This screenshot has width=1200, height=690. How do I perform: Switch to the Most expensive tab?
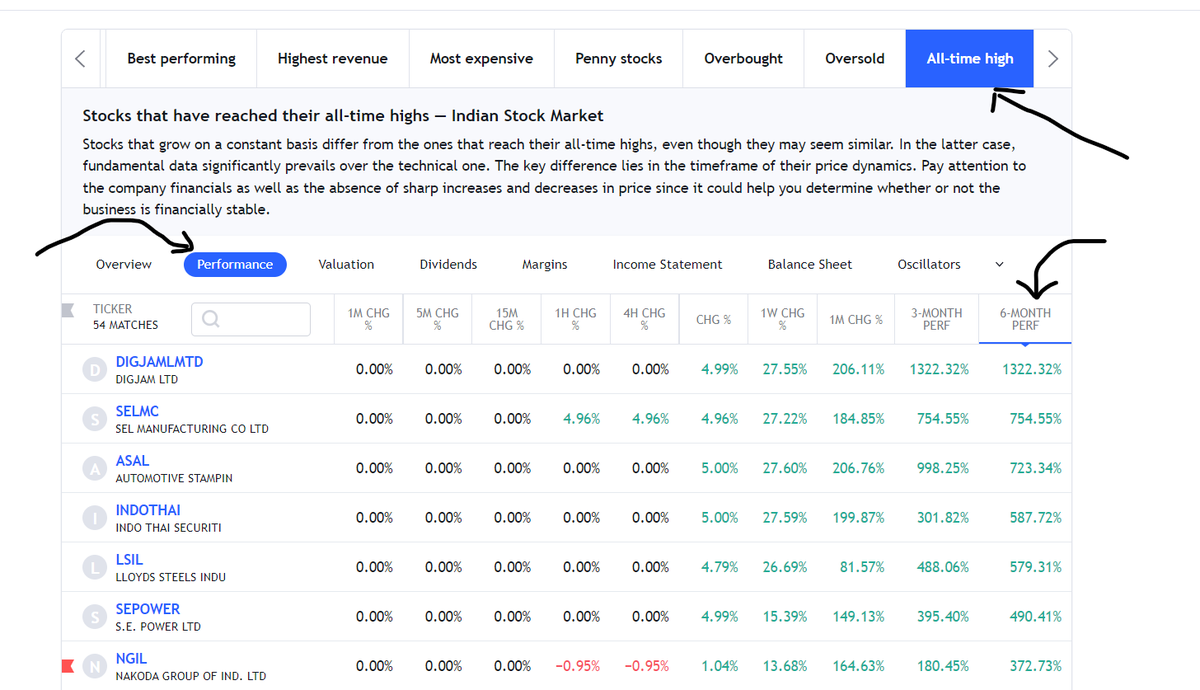coord(481,58)
